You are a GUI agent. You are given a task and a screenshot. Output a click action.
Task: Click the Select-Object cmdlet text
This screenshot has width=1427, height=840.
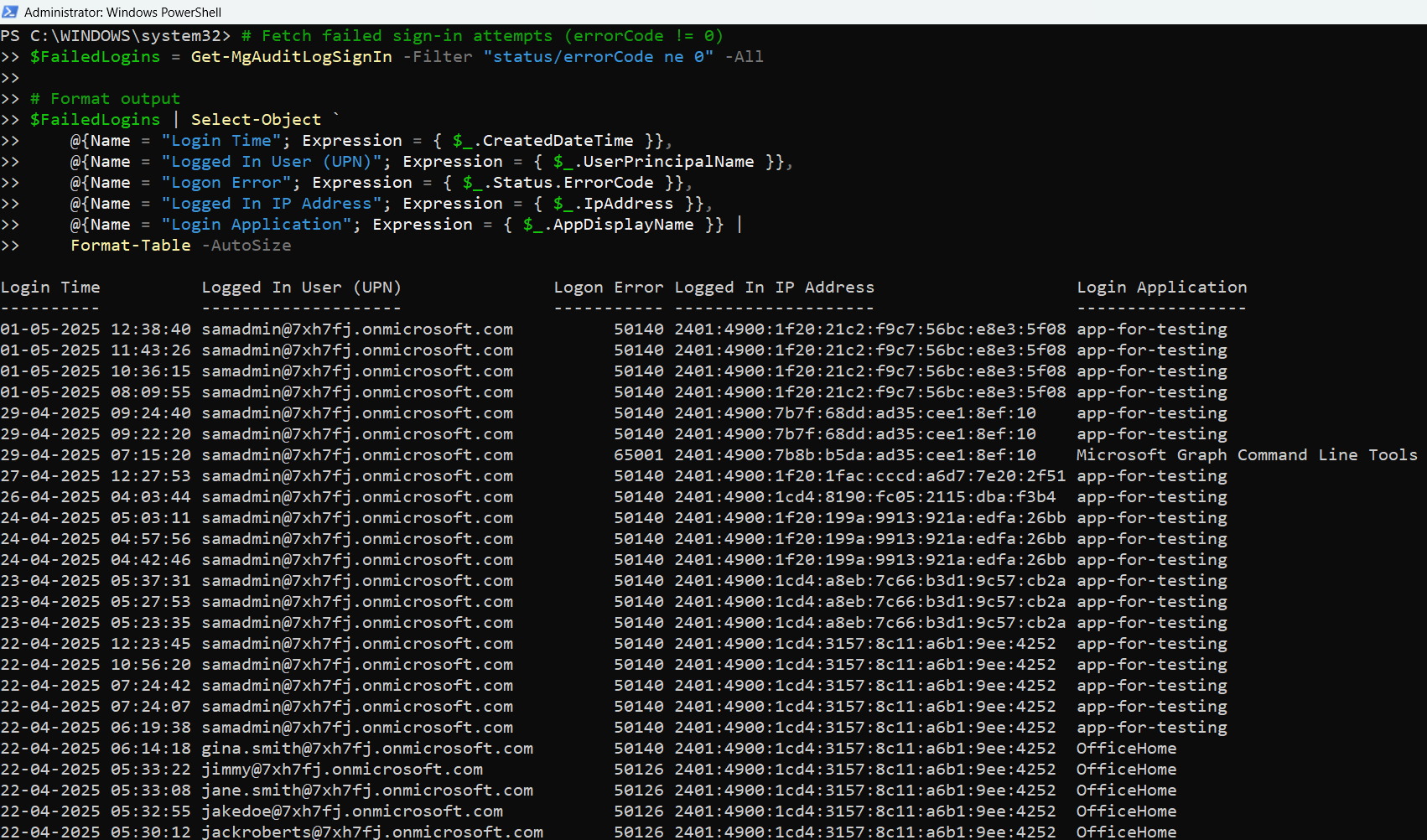point(256,120)
